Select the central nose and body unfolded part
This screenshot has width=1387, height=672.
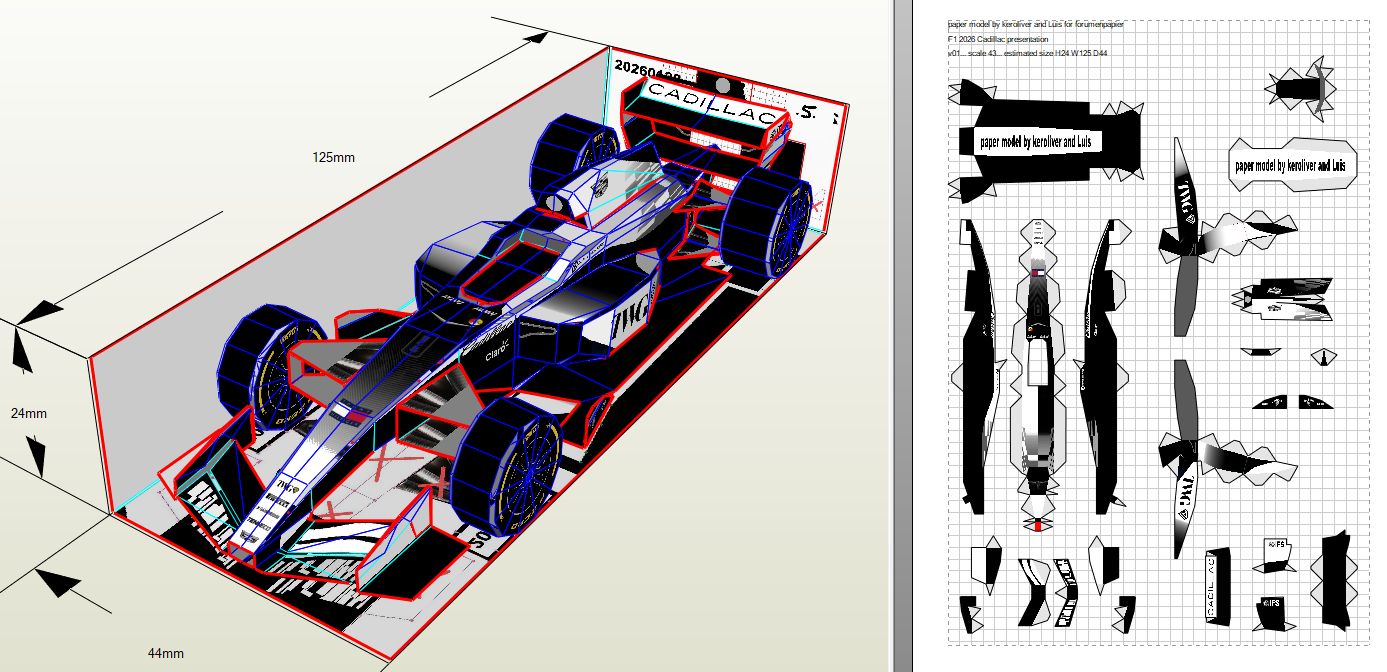1039,370
